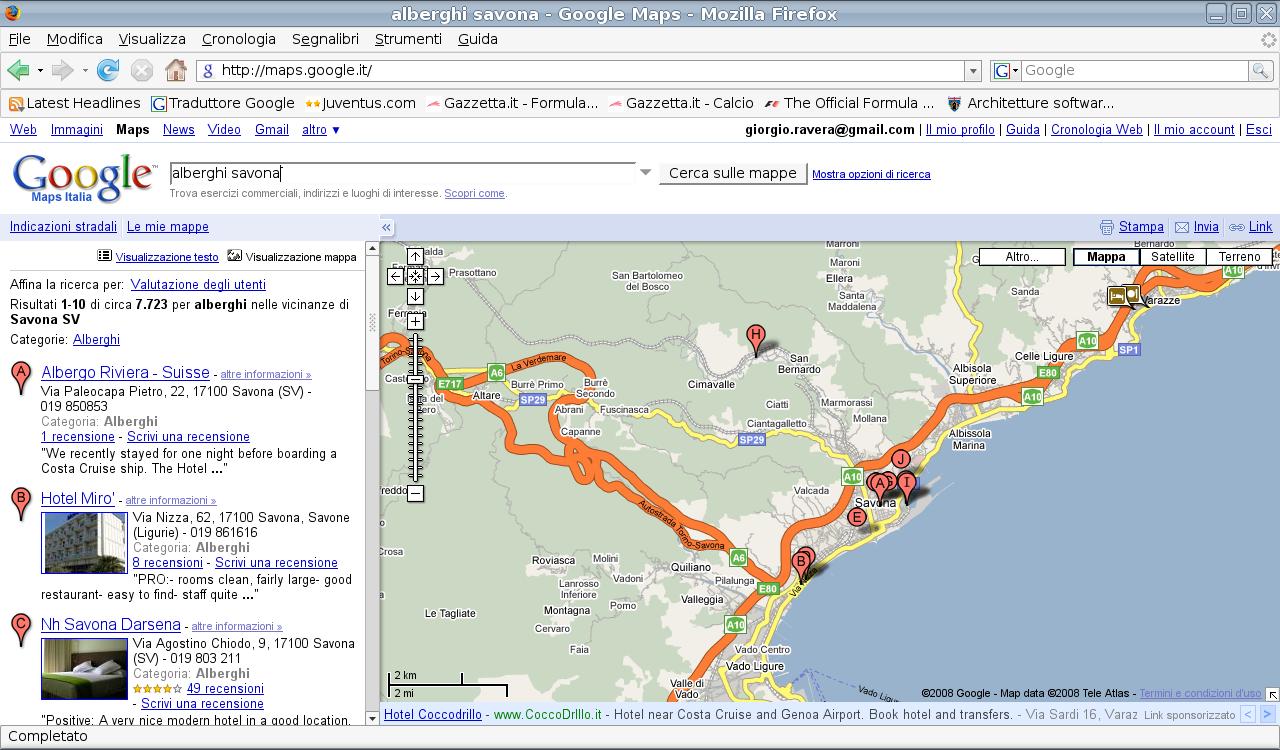
Task: Click the Hotel Miro' thumbnail photo
Action: 84,543
